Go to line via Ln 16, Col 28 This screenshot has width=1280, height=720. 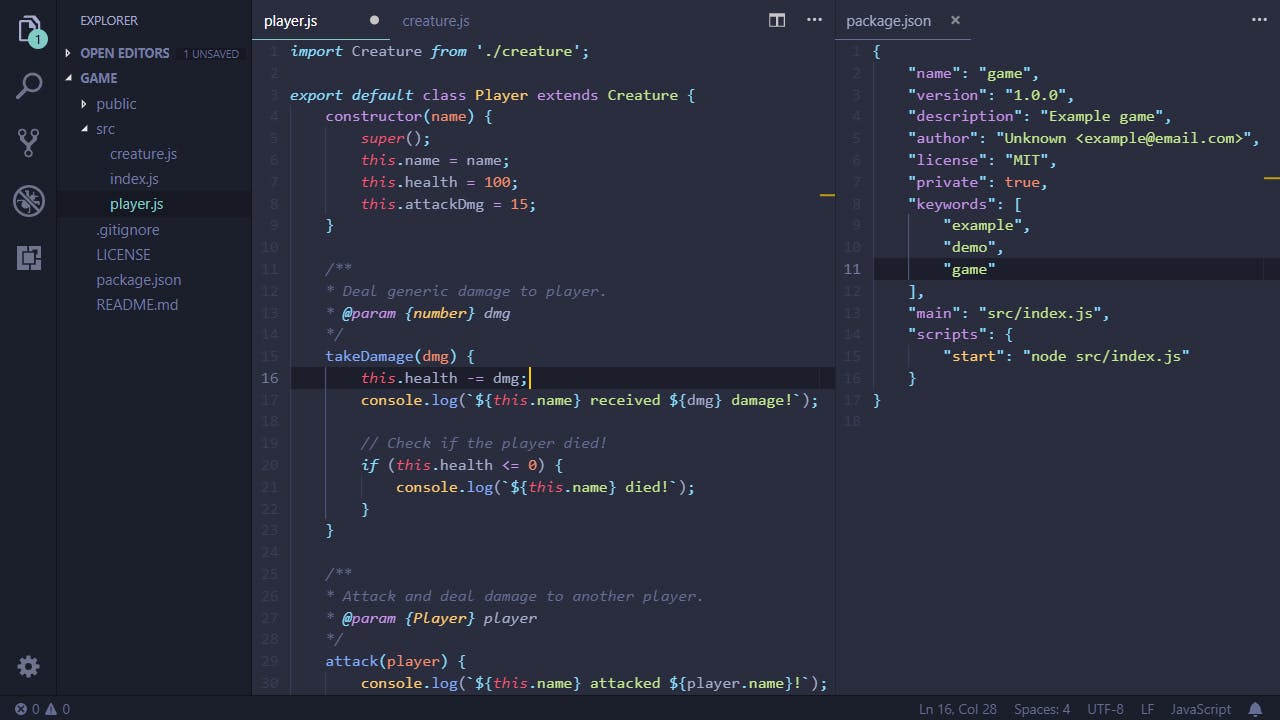click(x=958, y=709)
